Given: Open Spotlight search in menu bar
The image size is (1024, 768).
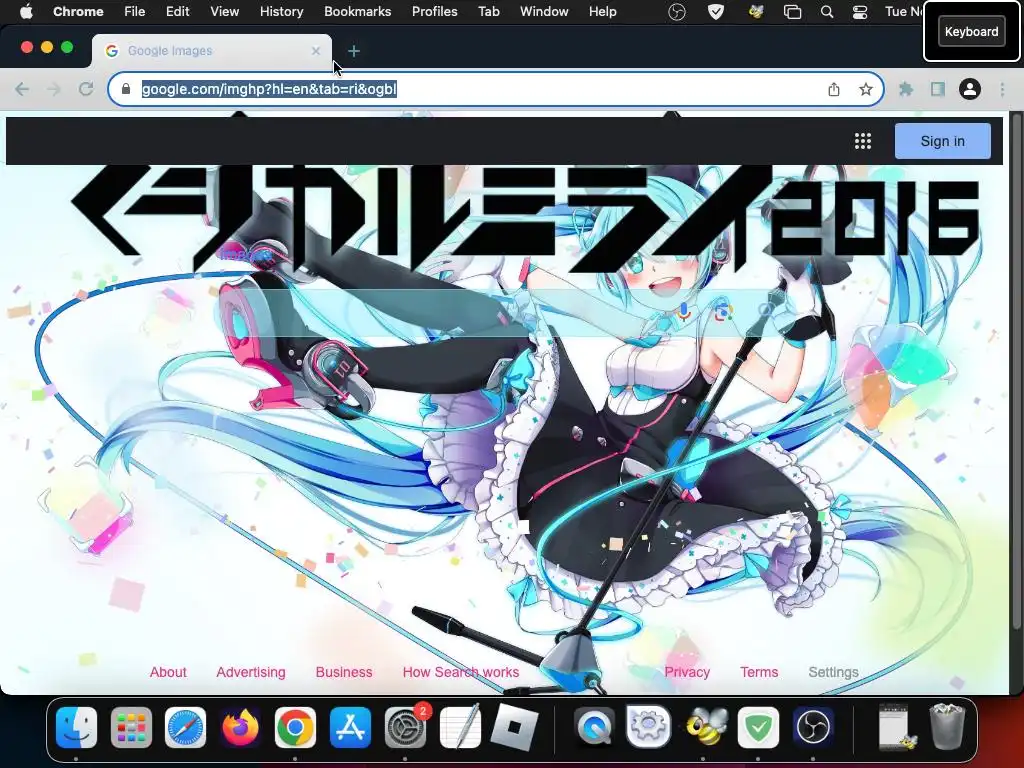Looking at the screenshot, I should pyautogui.click(x=827, y=12).
